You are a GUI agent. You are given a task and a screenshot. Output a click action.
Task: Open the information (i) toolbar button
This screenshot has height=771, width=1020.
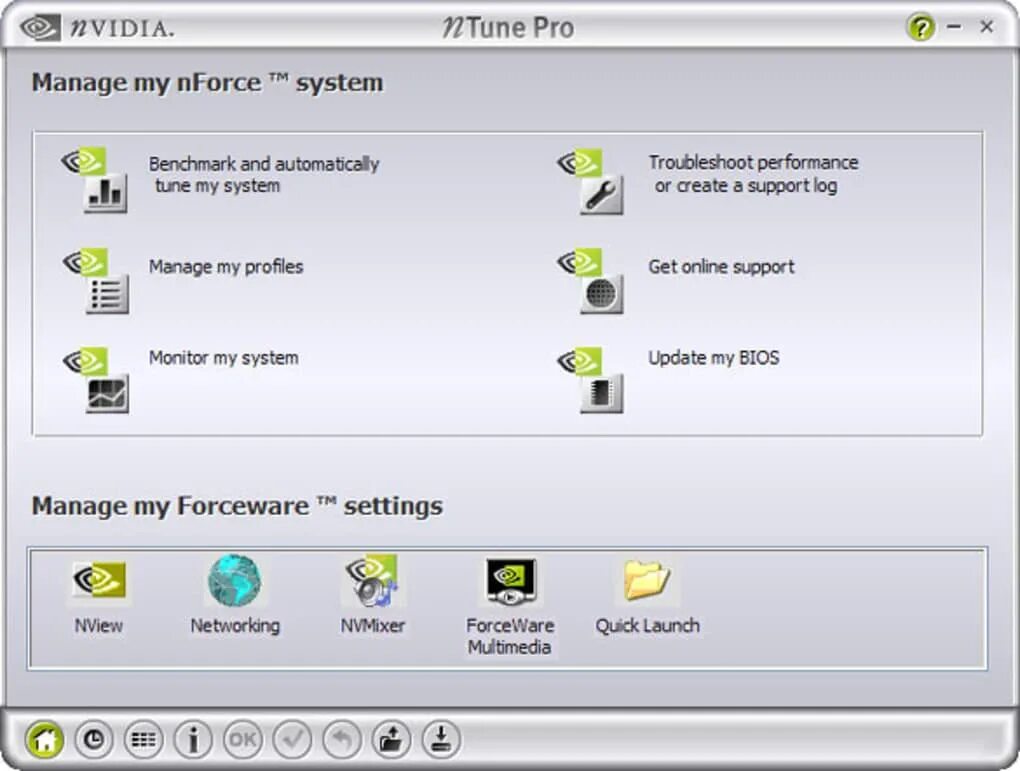tap(193, 739)
